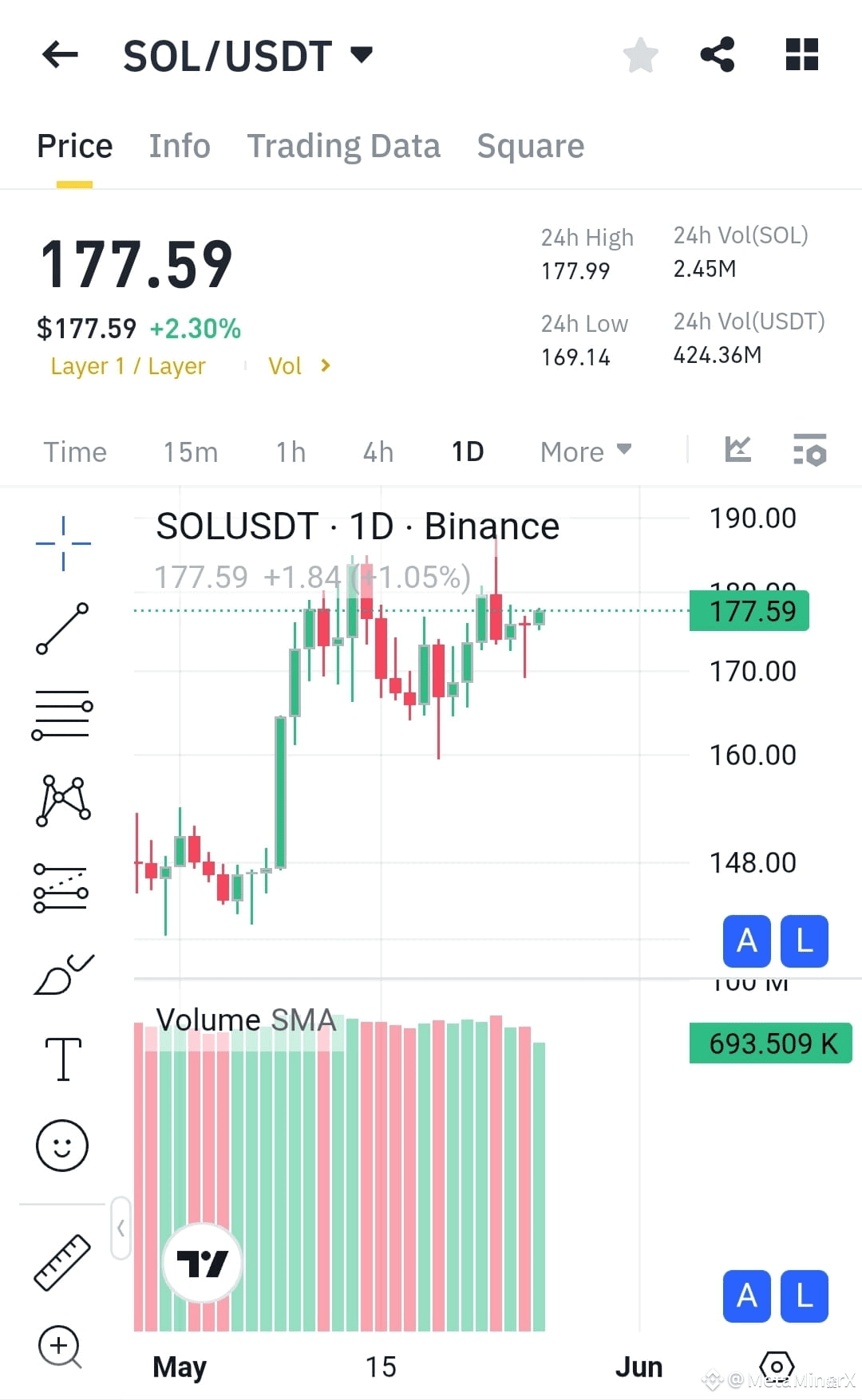Image resolution: width=862 pixels, height=1400 pixels.
Task: Open the Square tab
Action: 530,147
